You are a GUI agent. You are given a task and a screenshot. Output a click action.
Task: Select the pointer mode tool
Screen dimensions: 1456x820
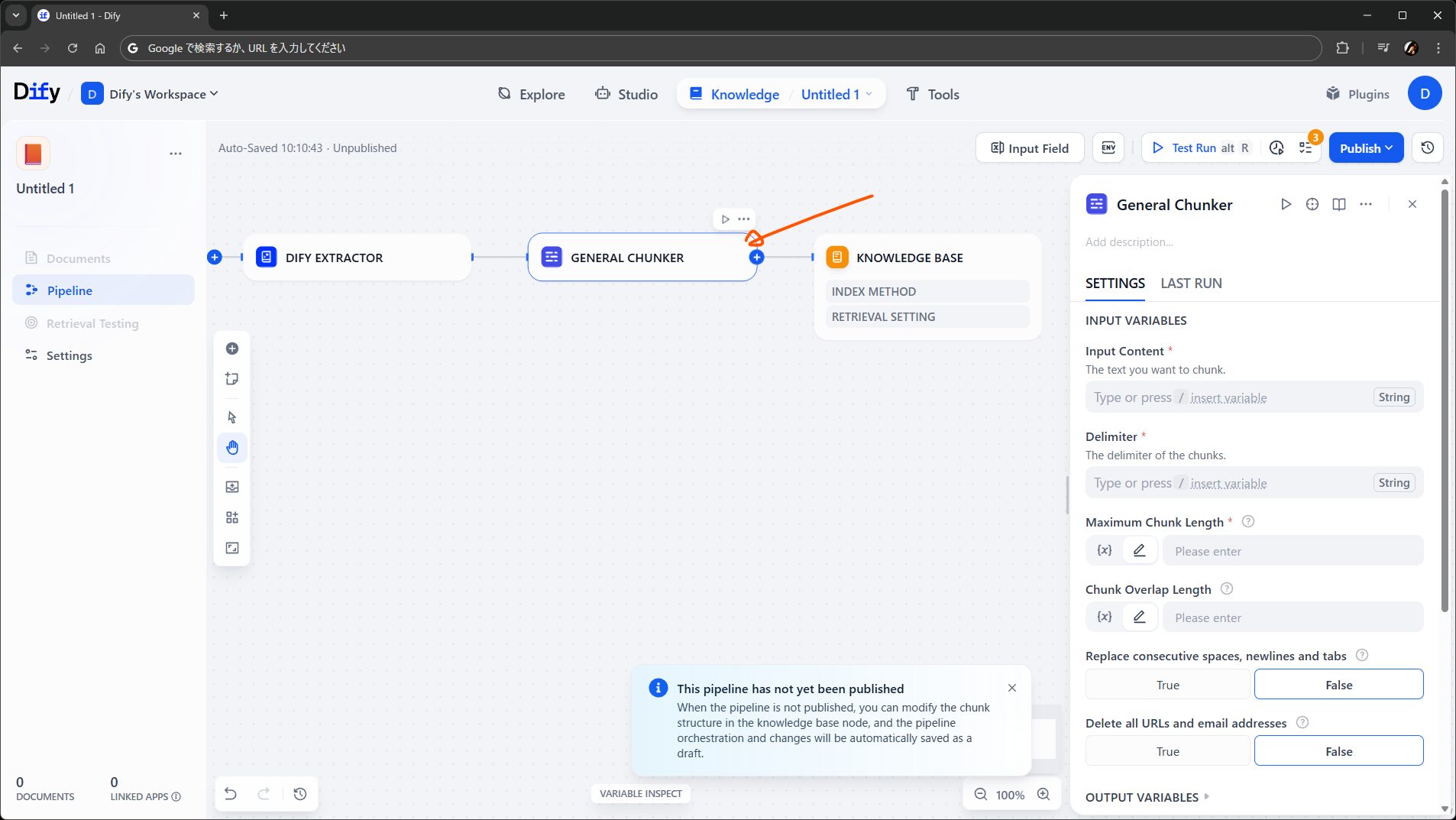[232, 417]
